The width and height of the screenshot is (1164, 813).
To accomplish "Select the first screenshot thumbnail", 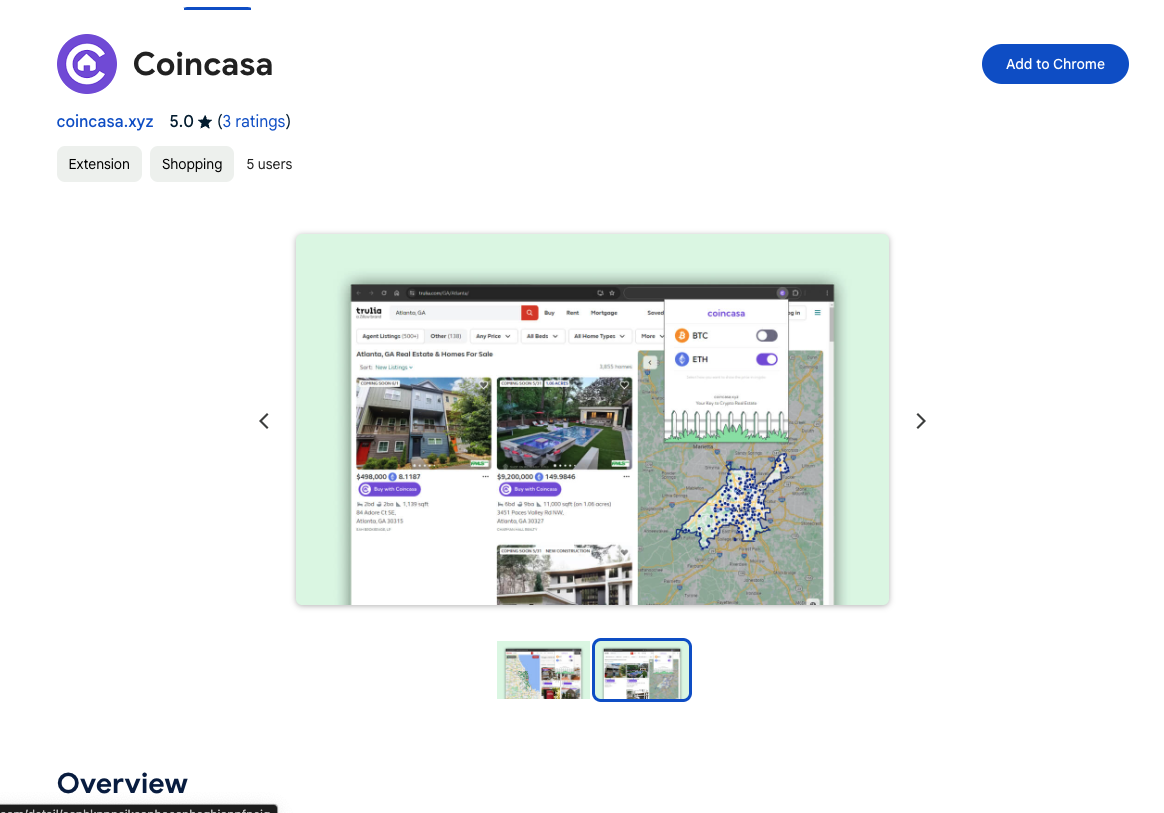I will click(543, 670).
